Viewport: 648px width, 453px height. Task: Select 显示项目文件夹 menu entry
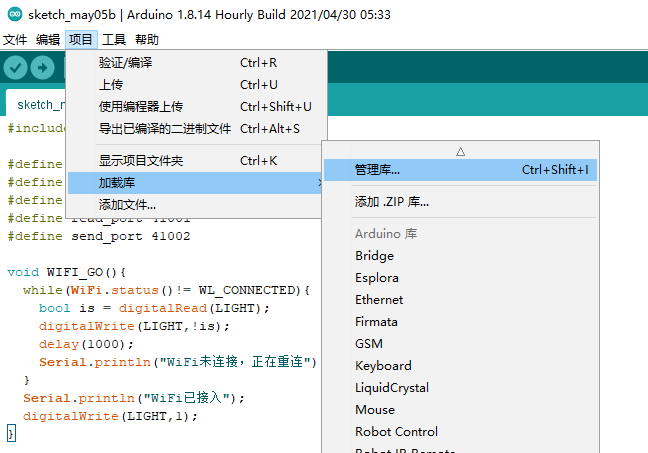tap(194, 161)
